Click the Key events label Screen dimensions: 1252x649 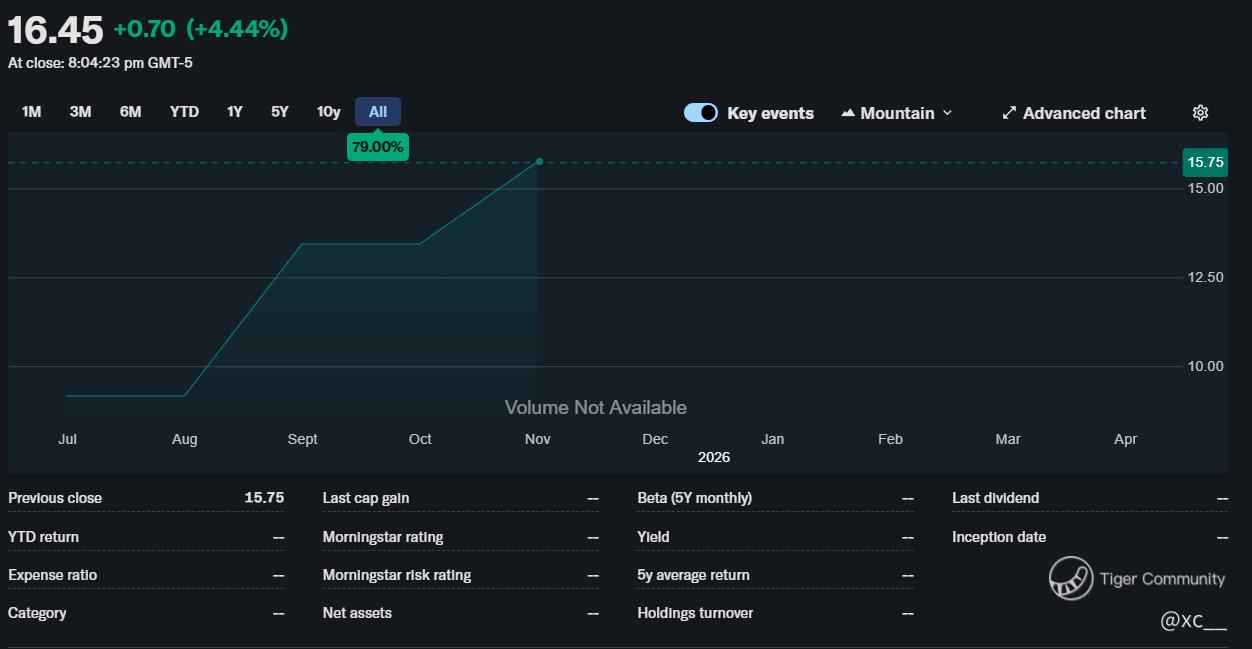770,113
